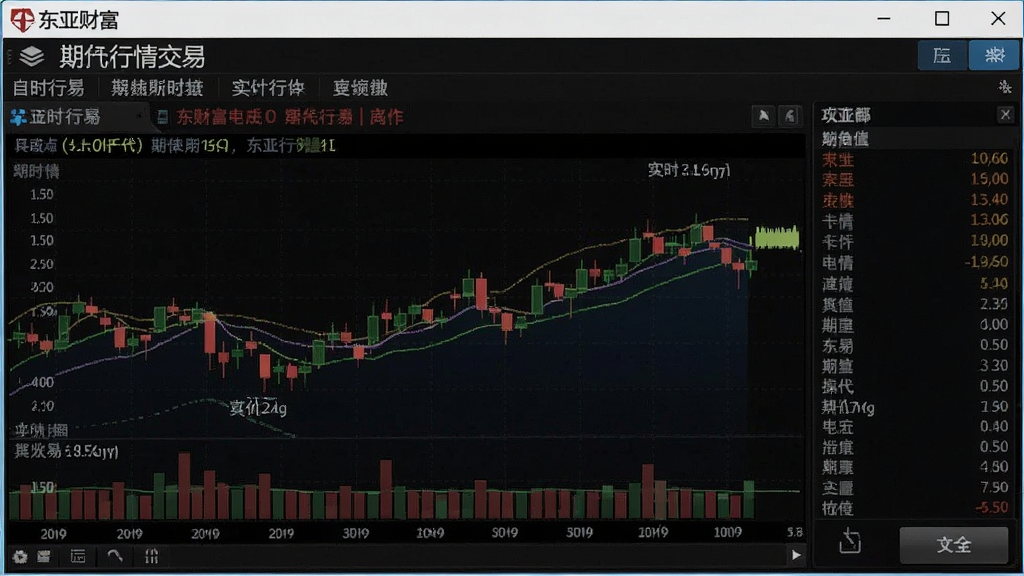
Task: Click the 3019 label on the date axis
Action: tap(355, 534)
